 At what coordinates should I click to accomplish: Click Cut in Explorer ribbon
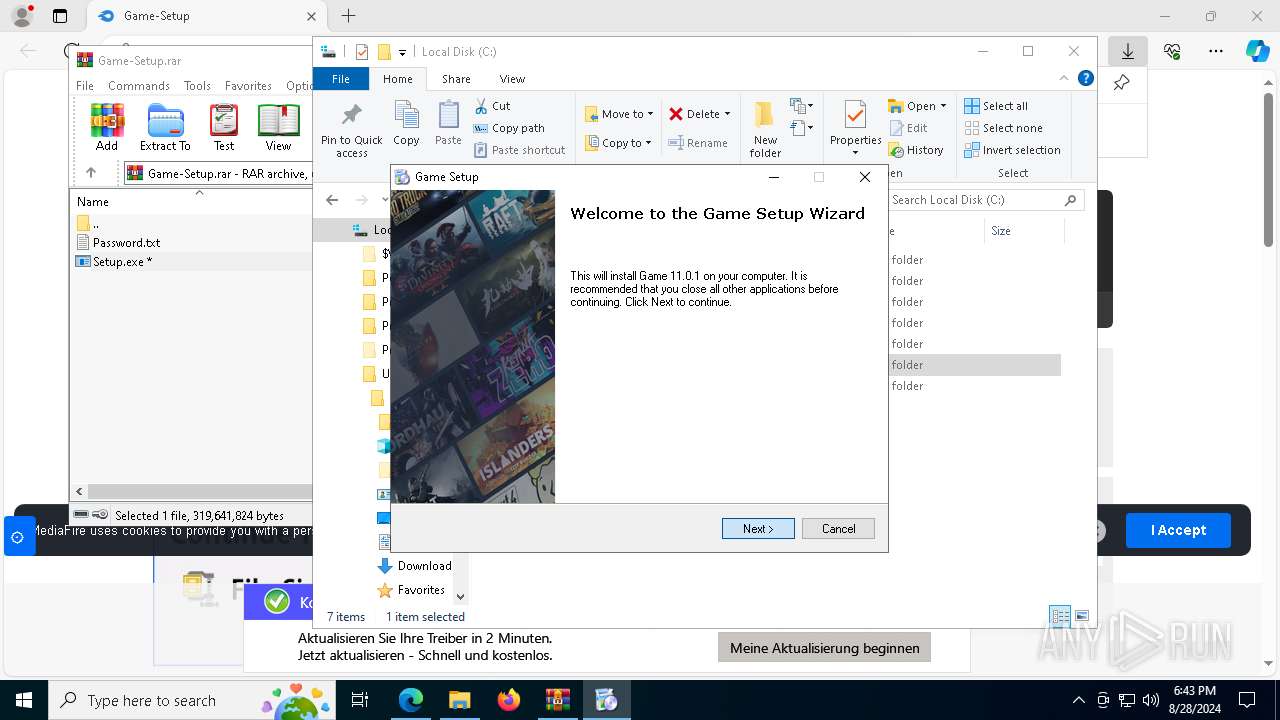(x=492, y=106)
